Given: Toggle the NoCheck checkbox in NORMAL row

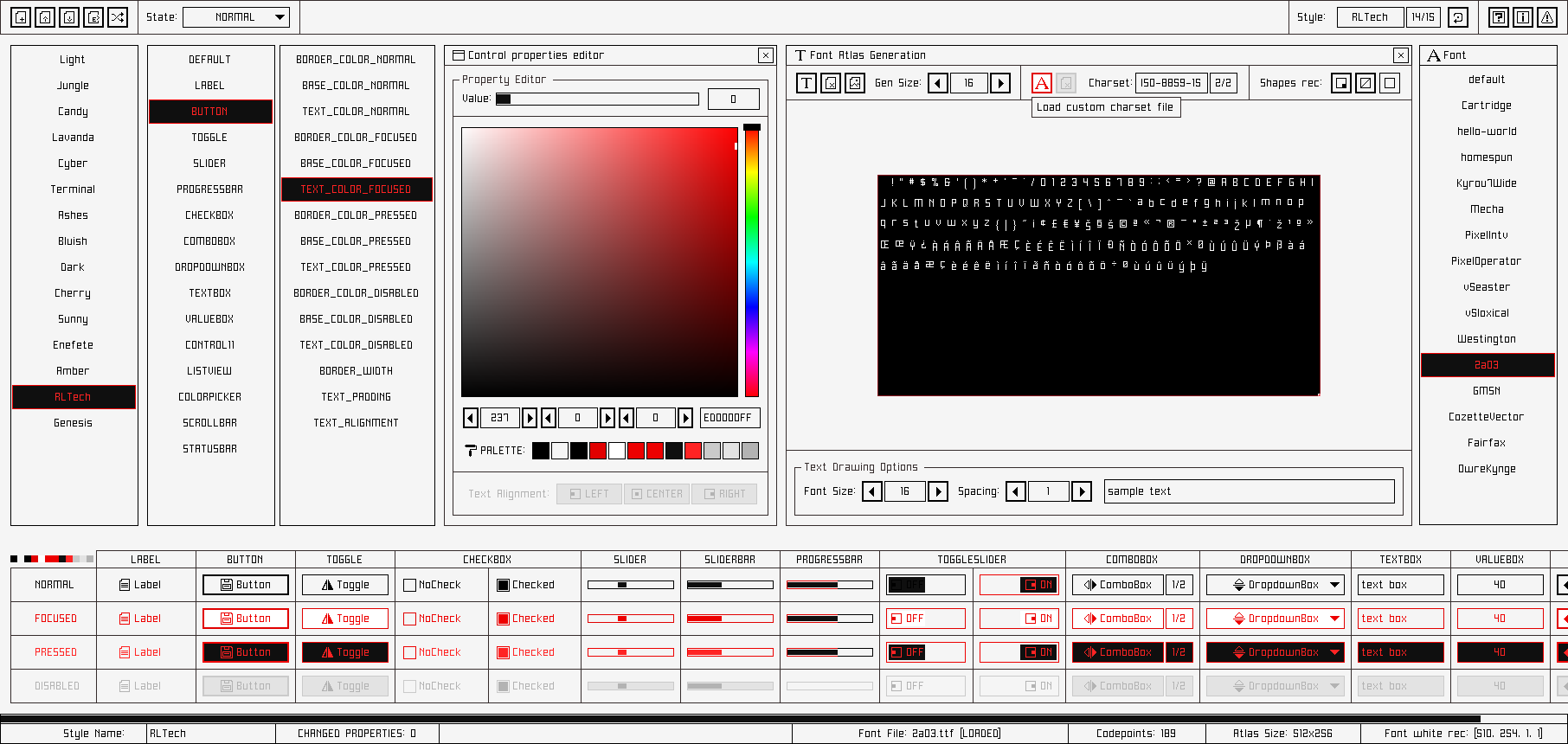Looking at the screenshot, I should click(410, 585).
